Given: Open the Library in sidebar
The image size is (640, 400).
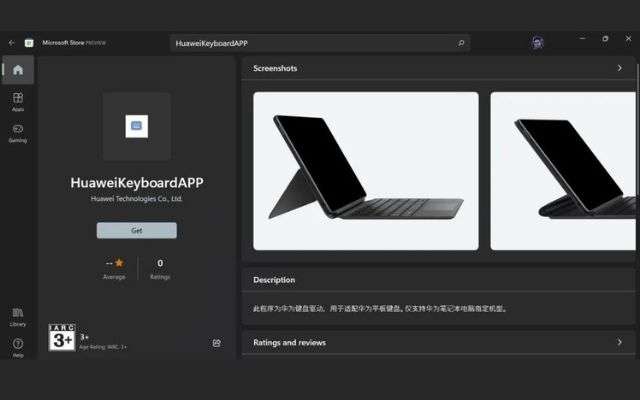Looking at the screenshot, I should pyautogui.click(x=18, y=317).
